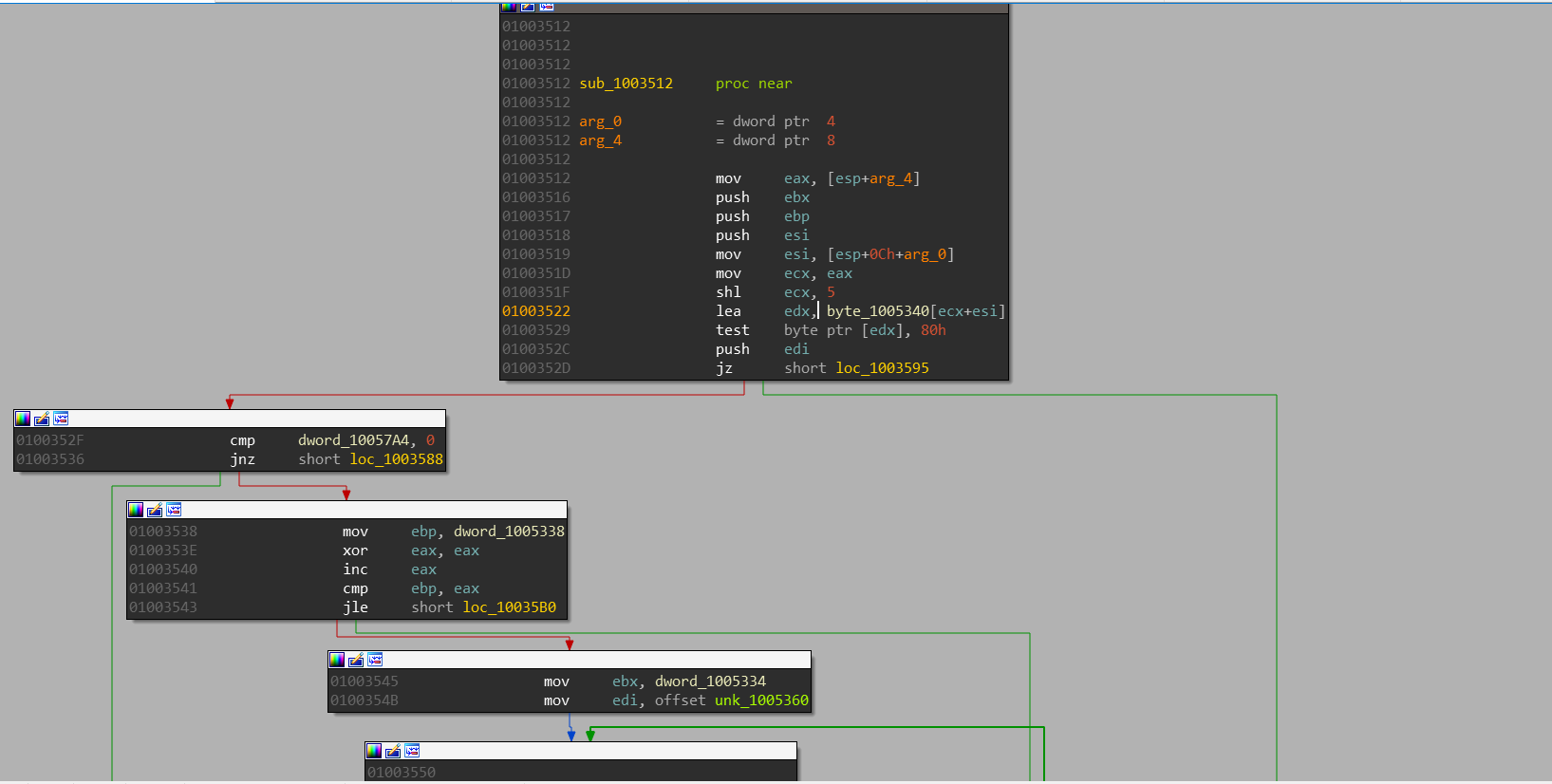
Task: Click the address 01003538
Action: (x=163, y=532)
